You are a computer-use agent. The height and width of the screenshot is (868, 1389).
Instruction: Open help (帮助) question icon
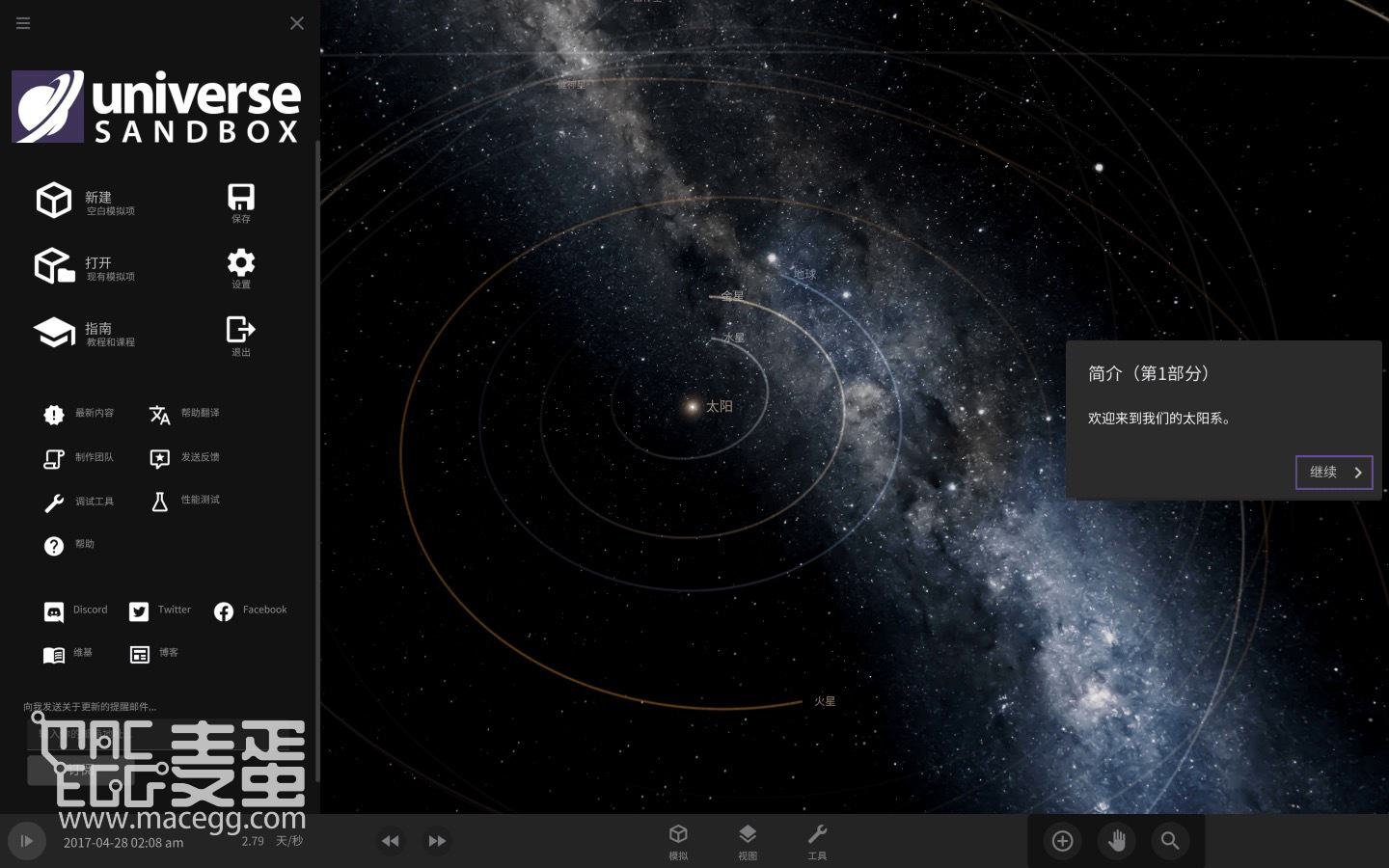click(x=54, y=546)
